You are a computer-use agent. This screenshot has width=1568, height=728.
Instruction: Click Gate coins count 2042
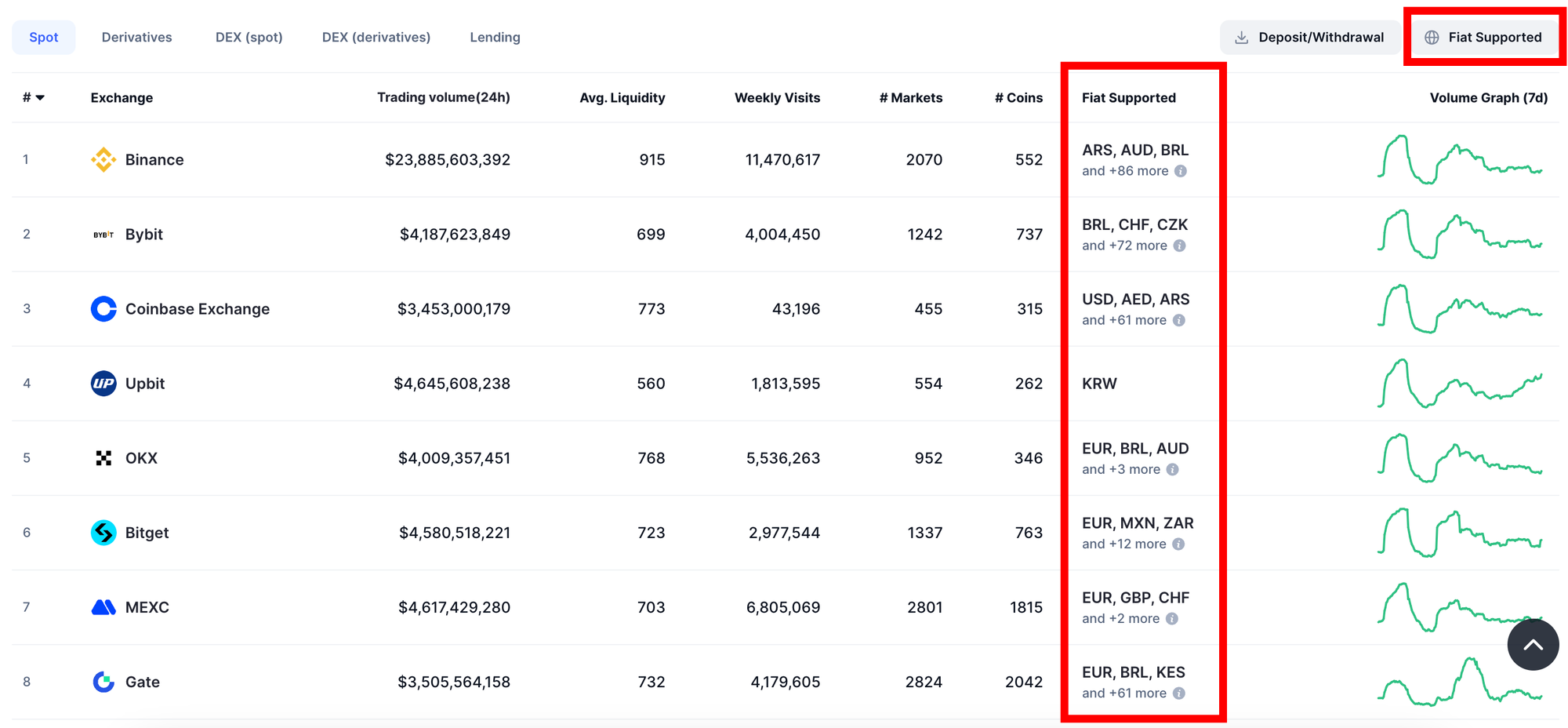1024,682
